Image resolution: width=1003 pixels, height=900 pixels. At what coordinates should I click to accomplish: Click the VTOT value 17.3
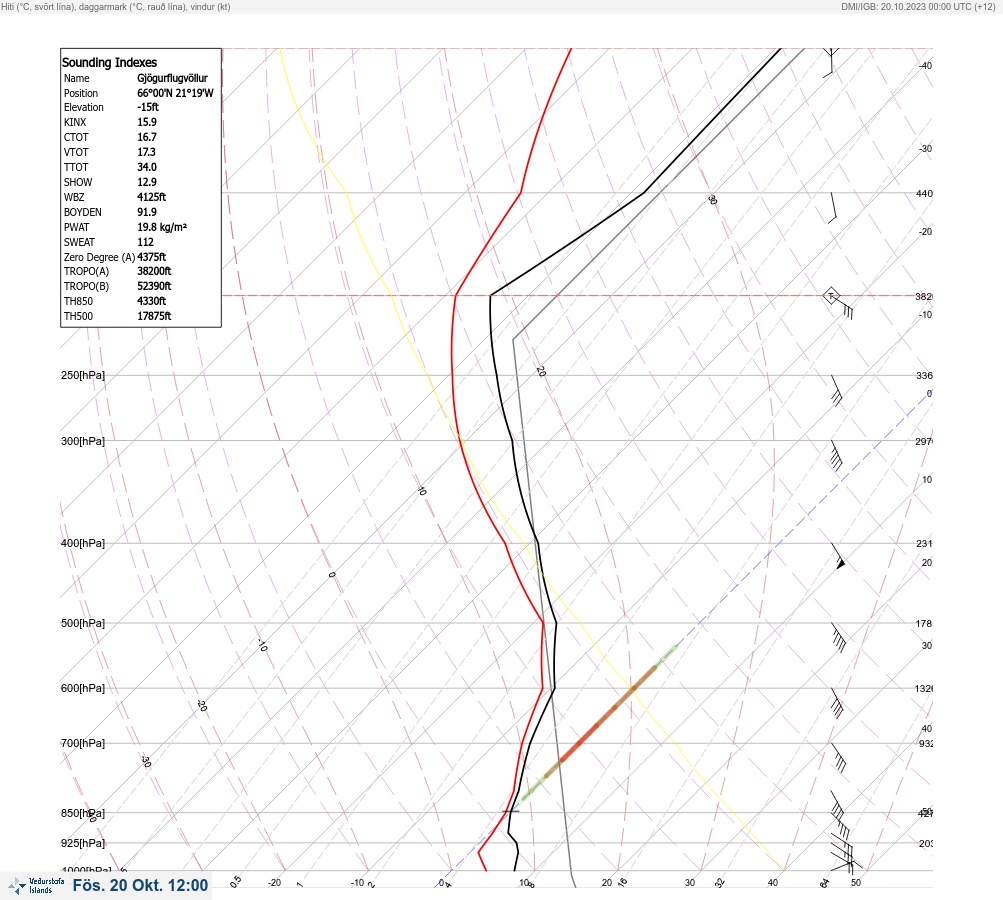tap(146, 152)
